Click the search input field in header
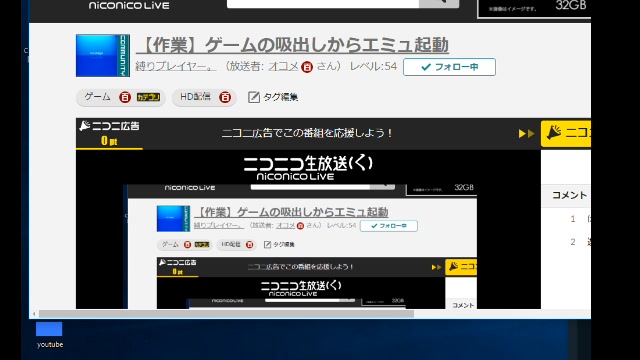 pos(323,3)
